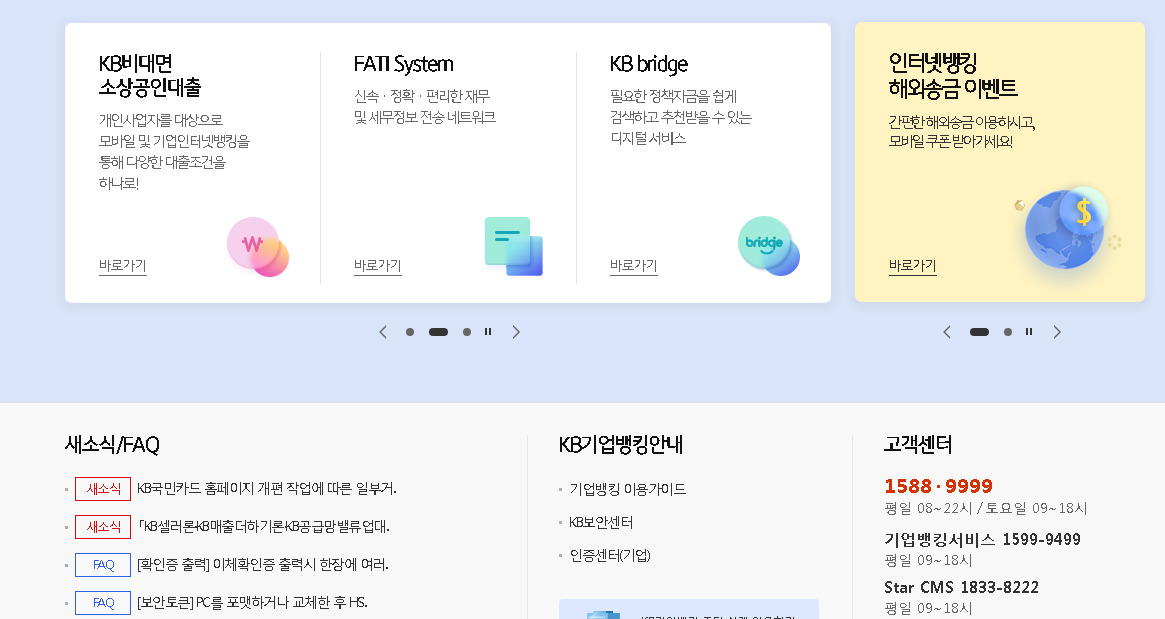Select first dot of main carousel
This screenshot has height=619, width=1165.
[410, 332]
